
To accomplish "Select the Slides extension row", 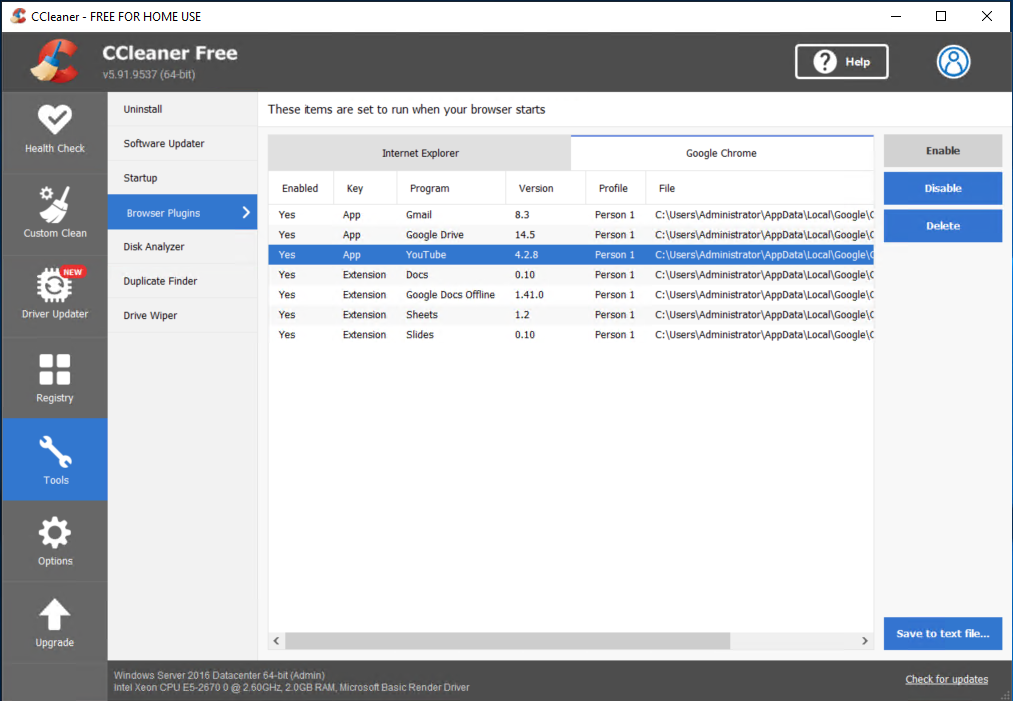I will pos(571,335).
